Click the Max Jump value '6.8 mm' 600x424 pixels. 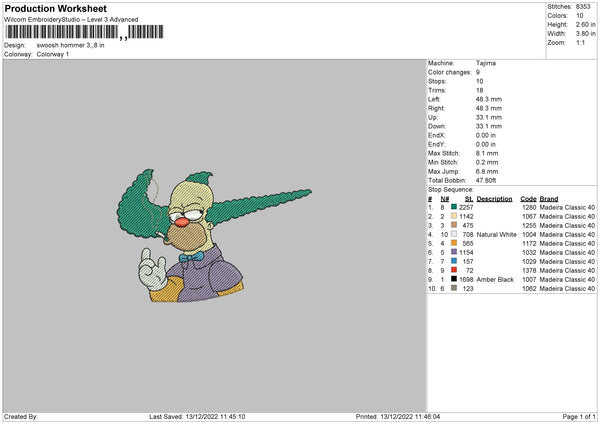tap(487, 171)
